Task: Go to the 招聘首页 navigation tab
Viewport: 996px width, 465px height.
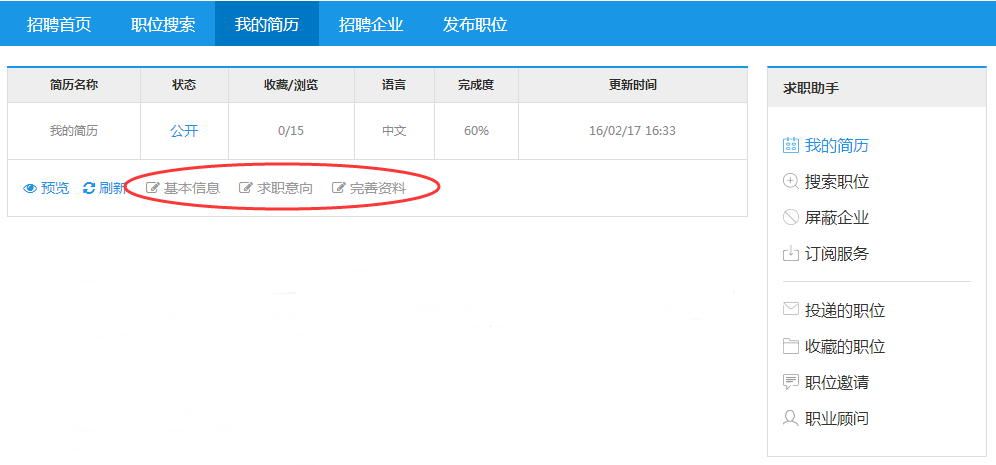Action: (59, 24)
